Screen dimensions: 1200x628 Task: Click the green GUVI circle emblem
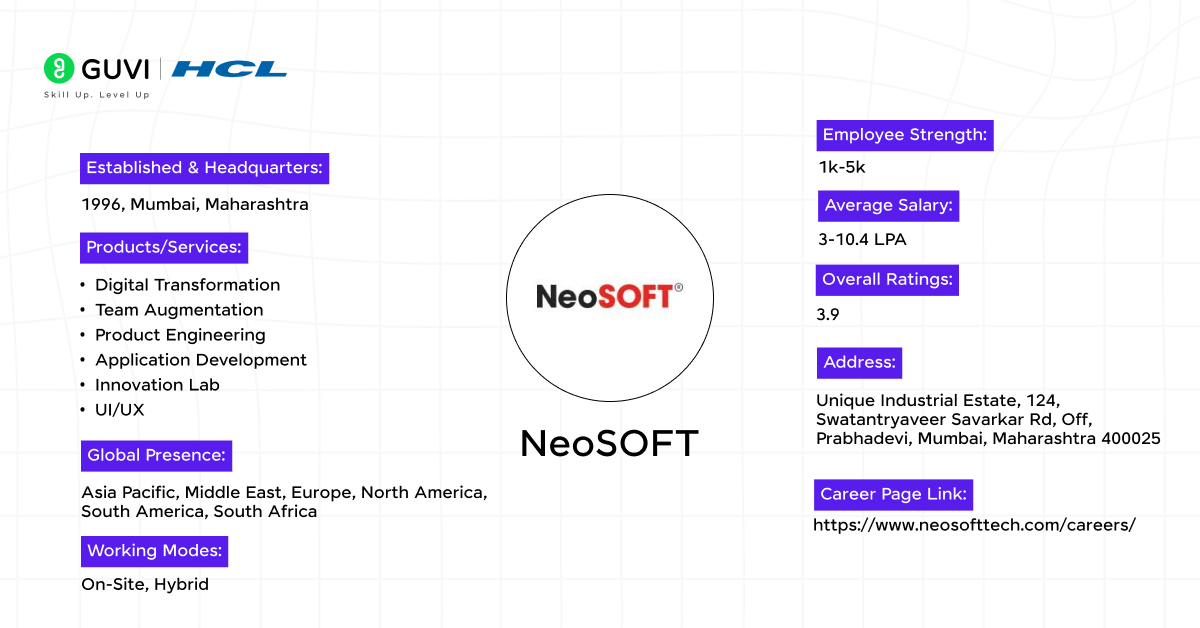(59, 70)
